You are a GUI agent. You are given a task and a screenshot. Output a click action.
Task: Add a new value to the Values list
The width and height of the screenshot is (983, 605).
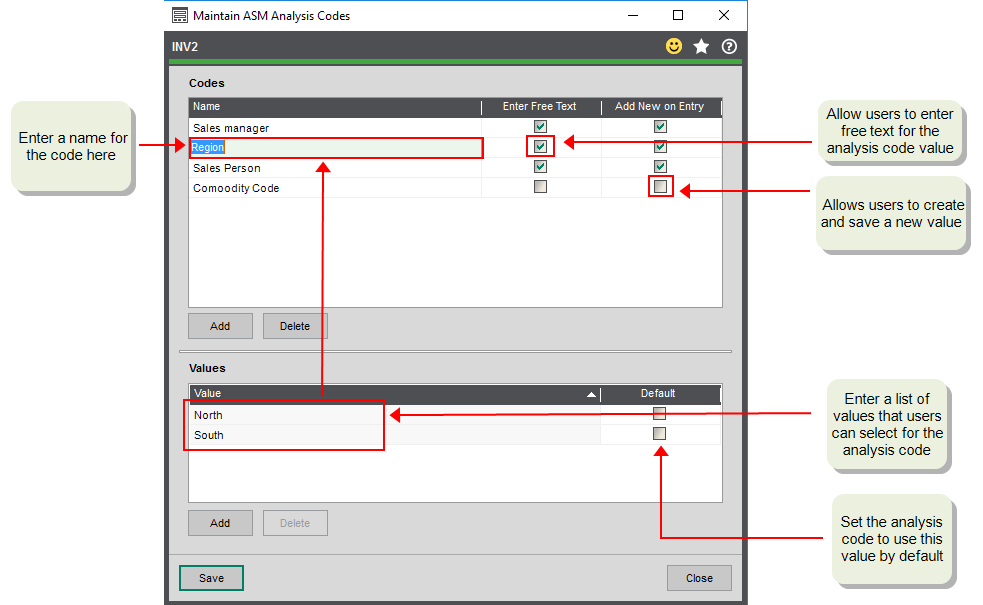220,522
